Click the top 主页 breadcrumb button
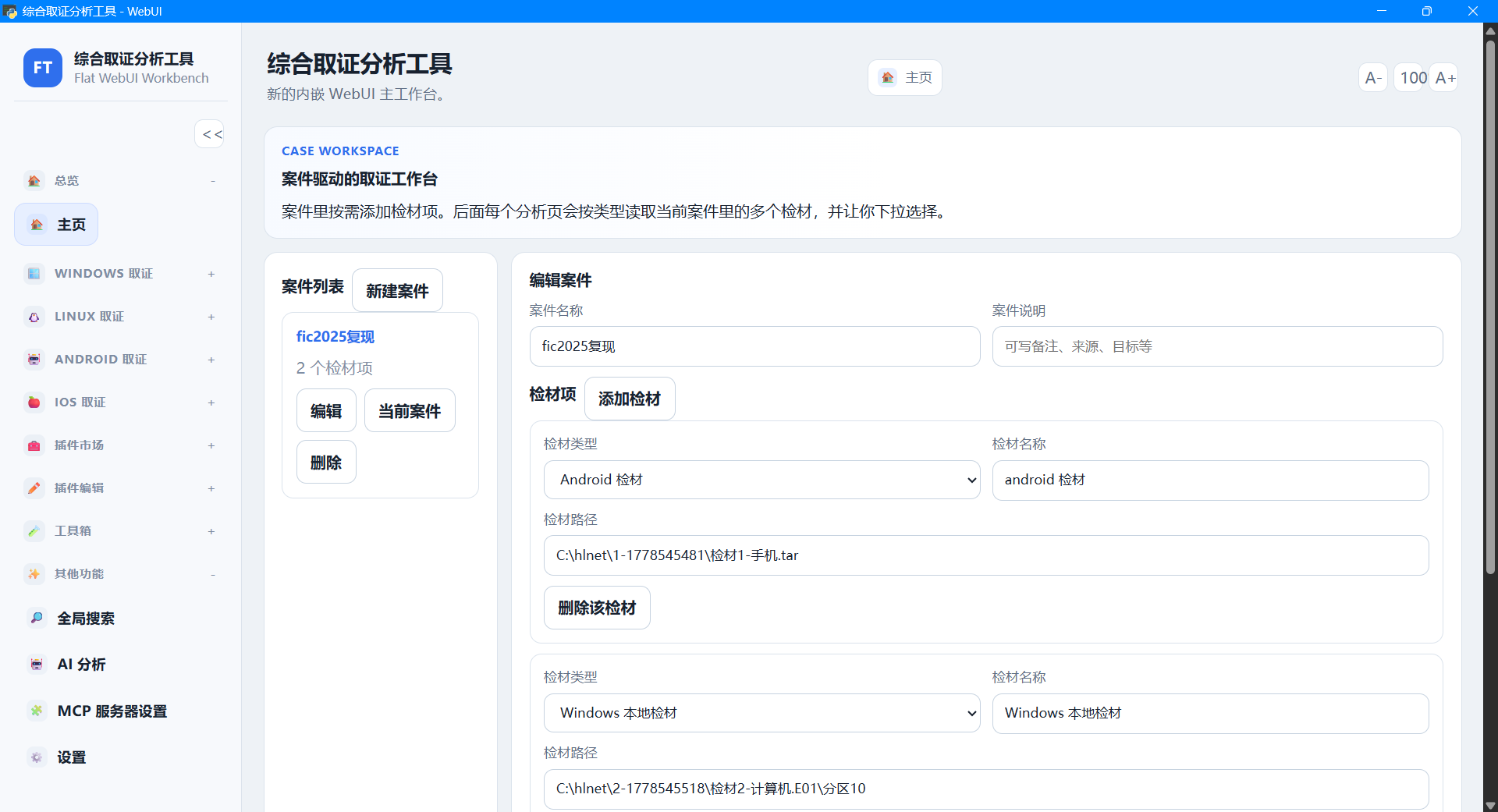Screen dimensions: 1498x812 click(x=905, y=77)
